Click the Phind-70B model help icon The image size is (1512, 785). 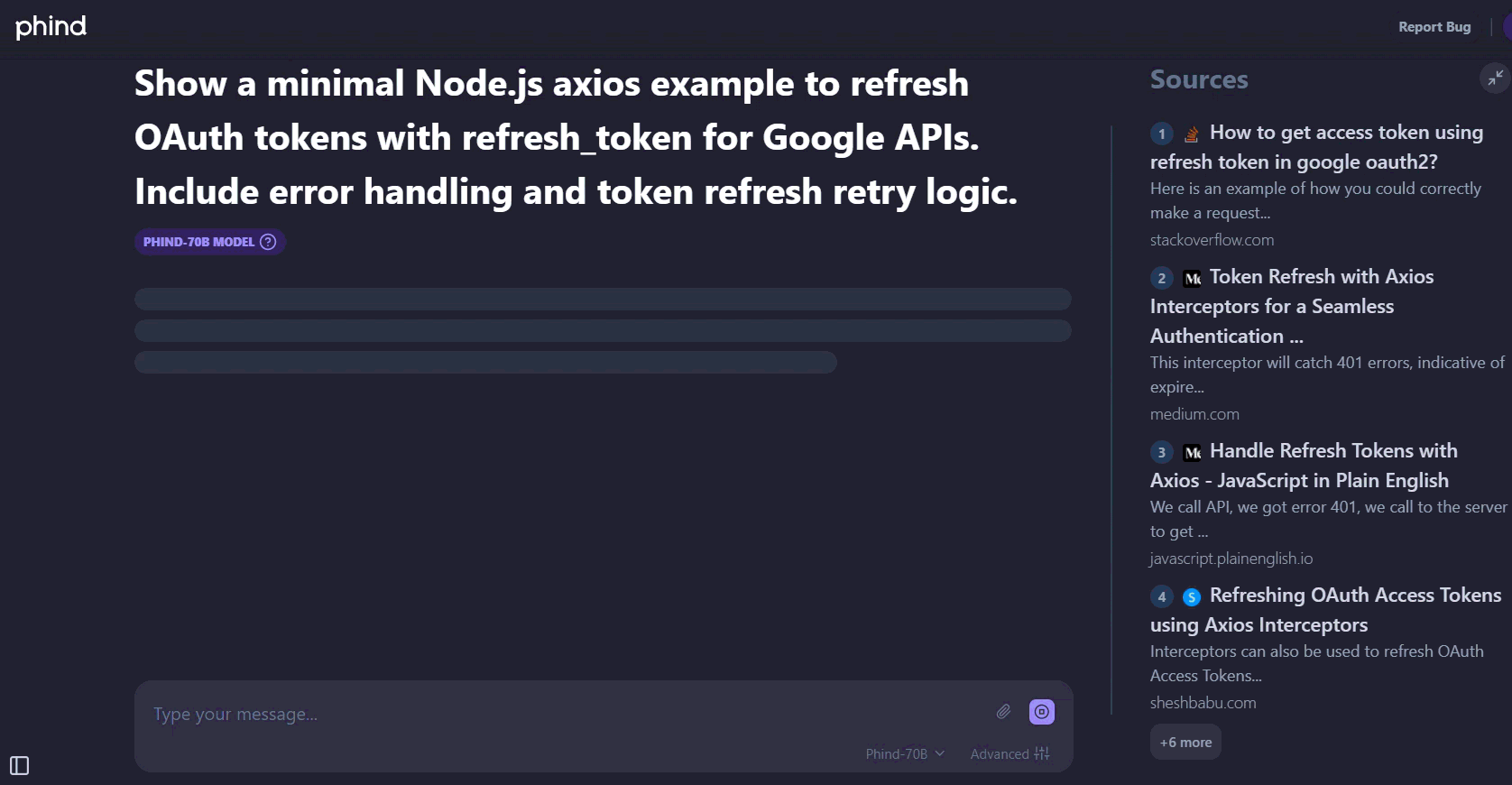point(268,242)
